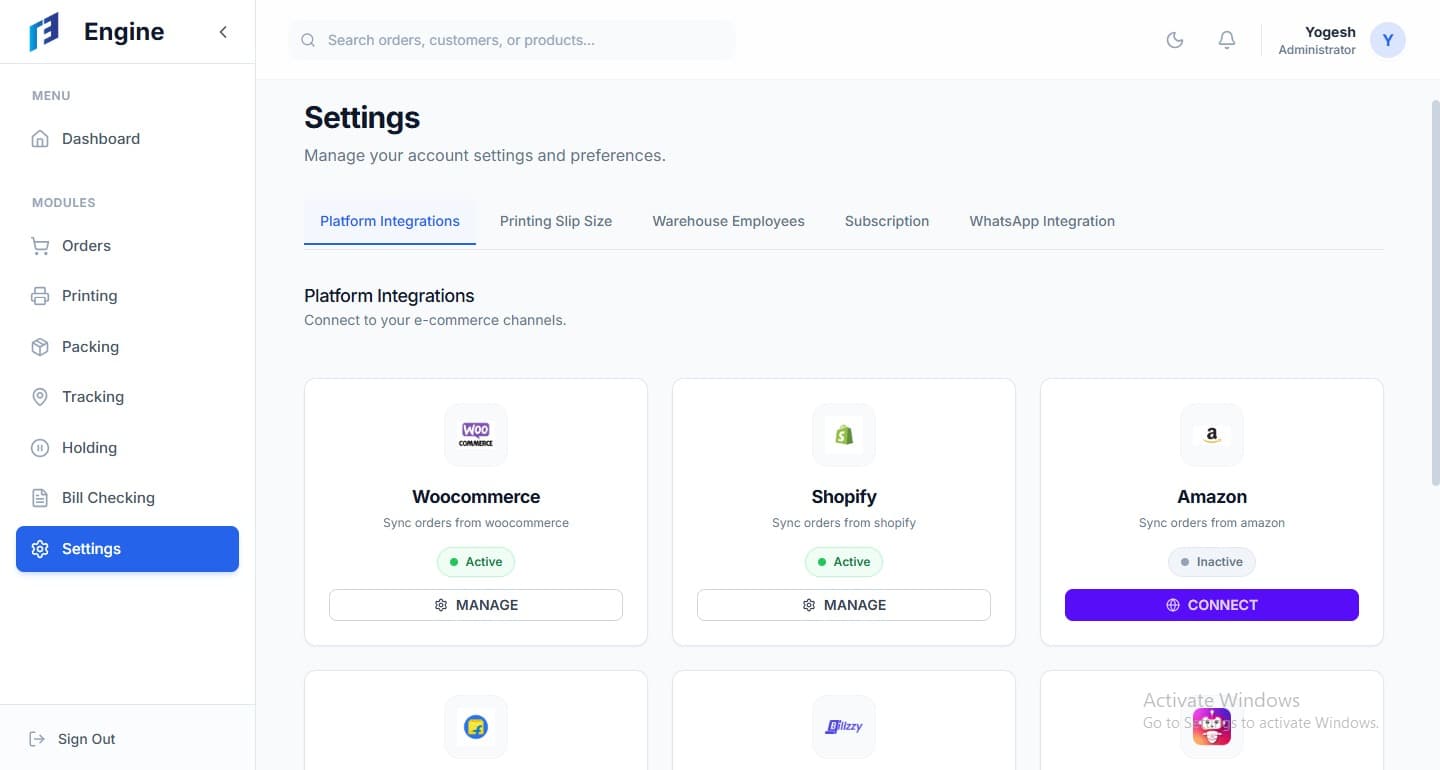Click the Amazon logo icon
Viewport: 1440px width, 770px height.
tap(1212, 435)
